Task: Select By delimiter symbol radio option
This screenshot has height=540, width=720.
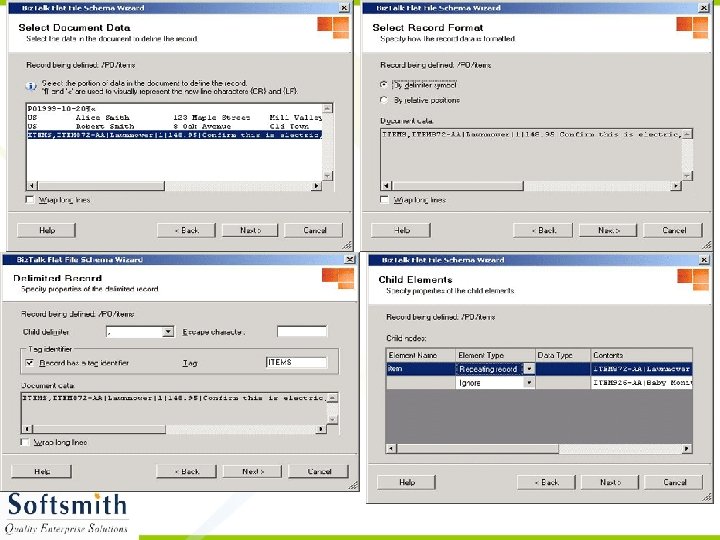Action: pos(384,84)
